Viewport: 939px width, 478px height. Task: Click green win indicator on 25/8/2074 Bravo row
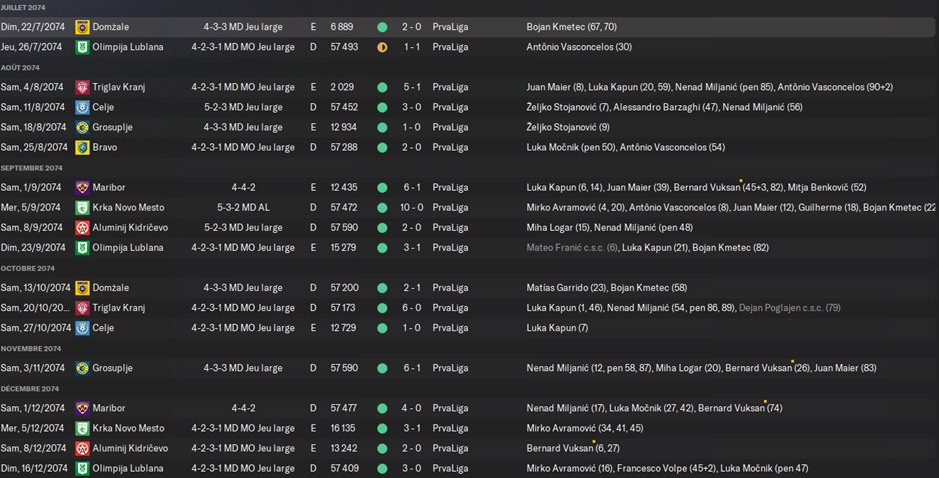tap(382, 147)
